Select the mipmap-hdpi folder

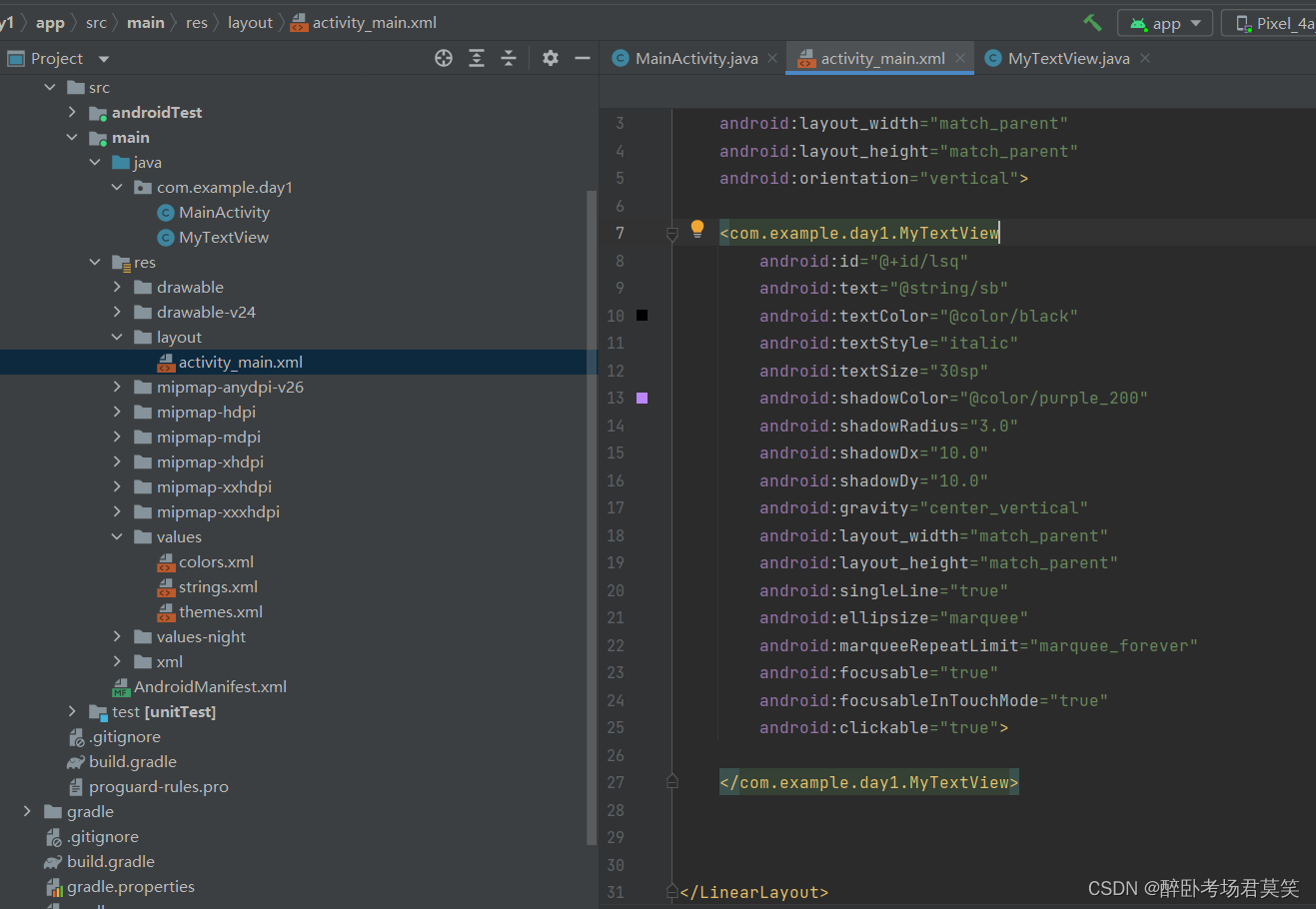(195, 412)
